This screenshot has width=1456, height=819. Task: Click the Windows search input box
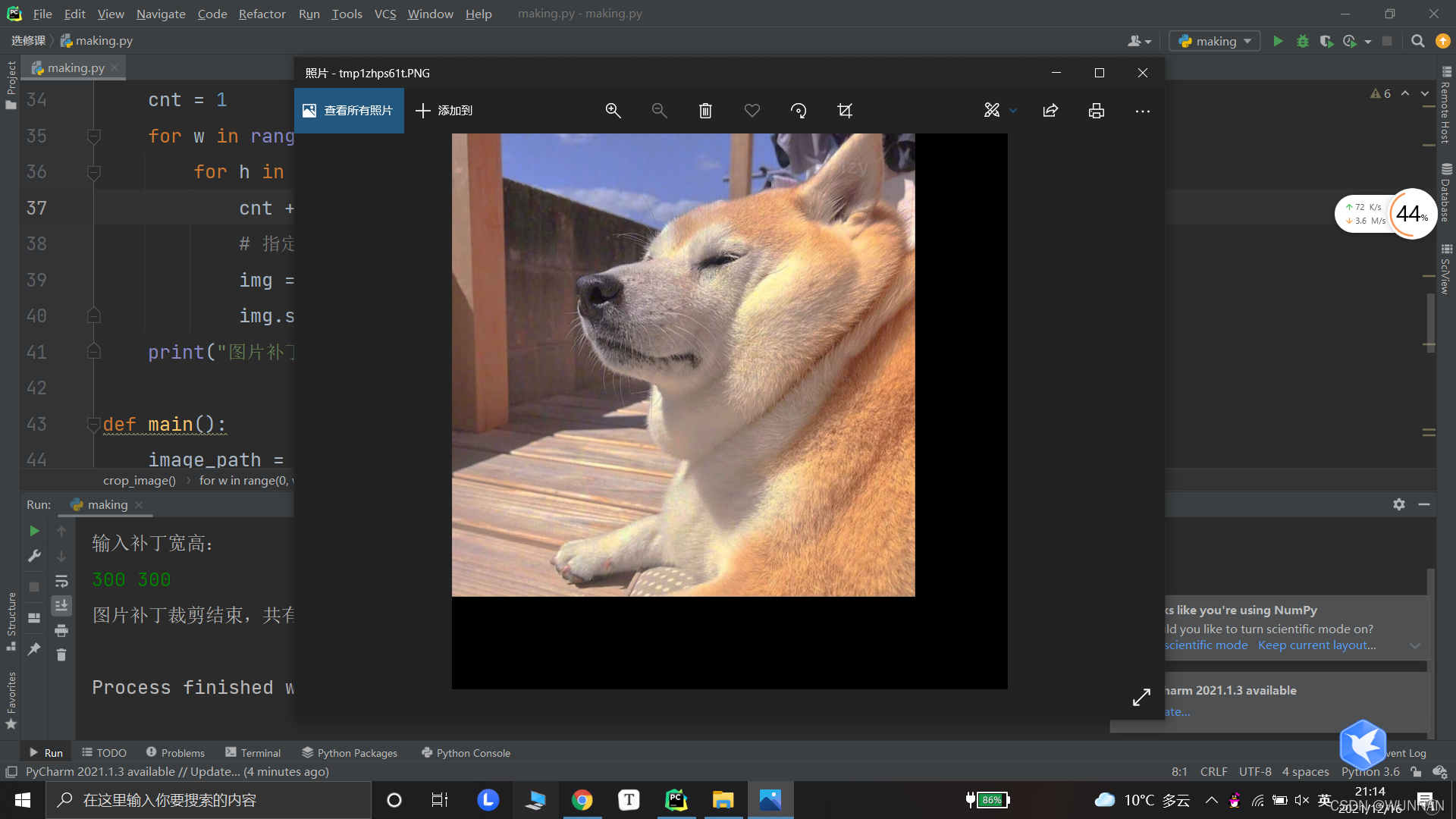pos(209,800)
